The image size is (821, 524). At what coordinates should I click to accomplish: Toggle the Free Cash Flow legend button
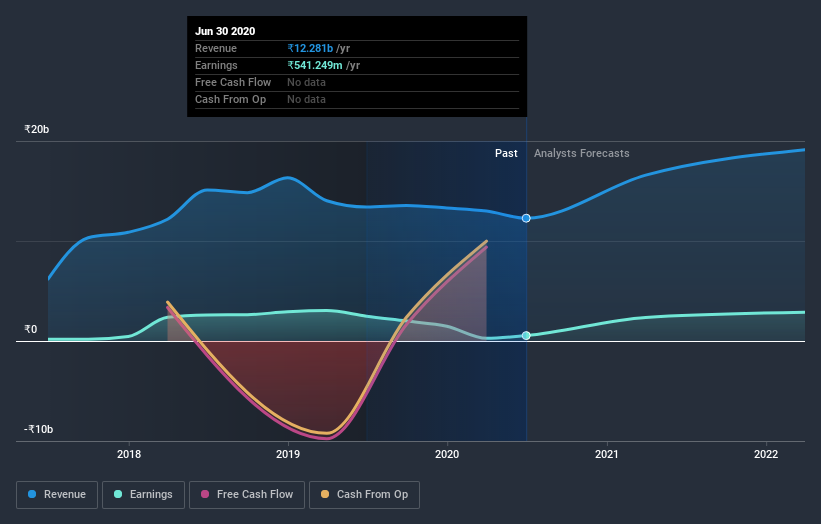tap(247, 495)
